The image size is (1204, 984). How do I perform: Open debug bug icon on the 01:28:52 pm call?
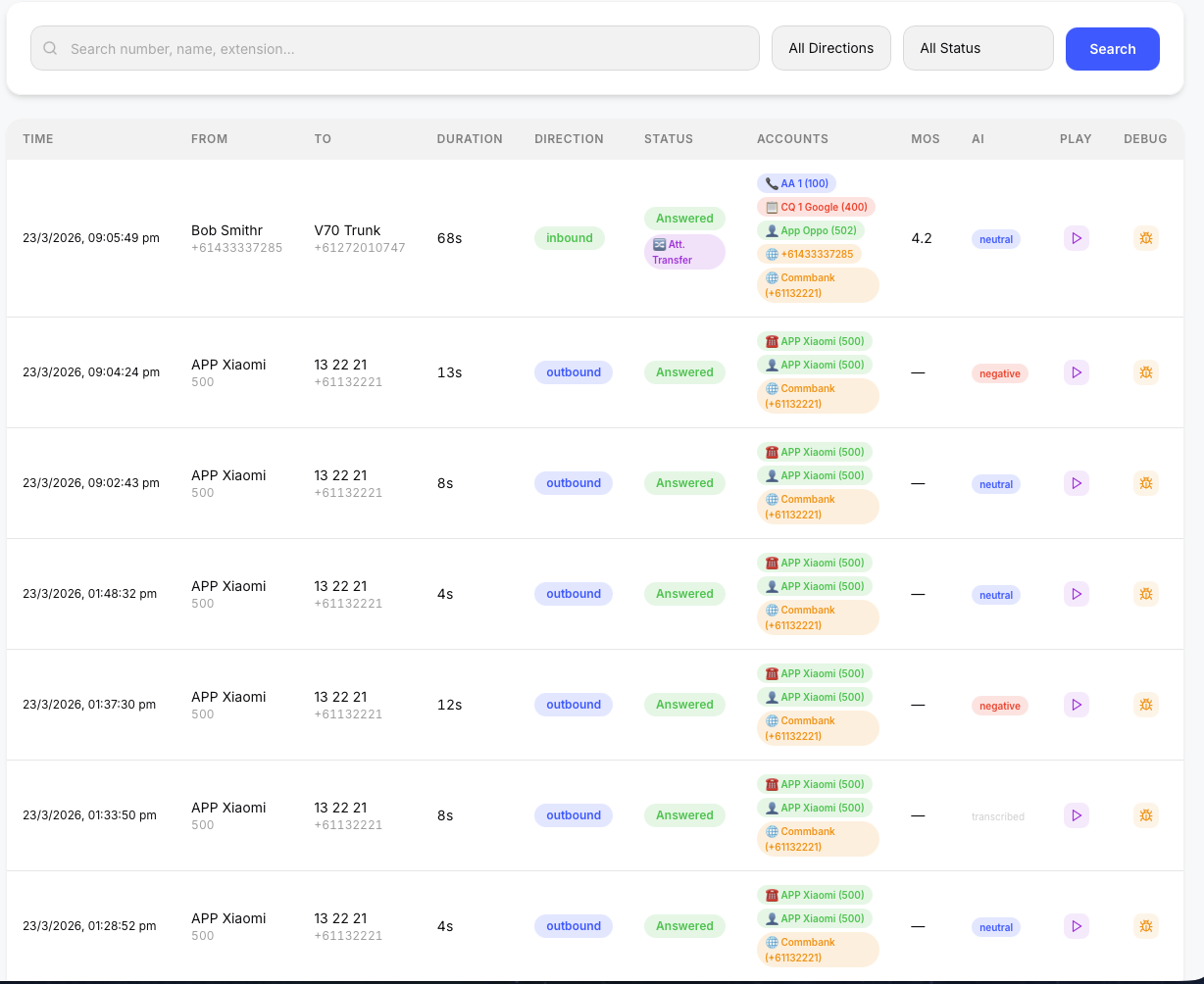point(1145,926)
